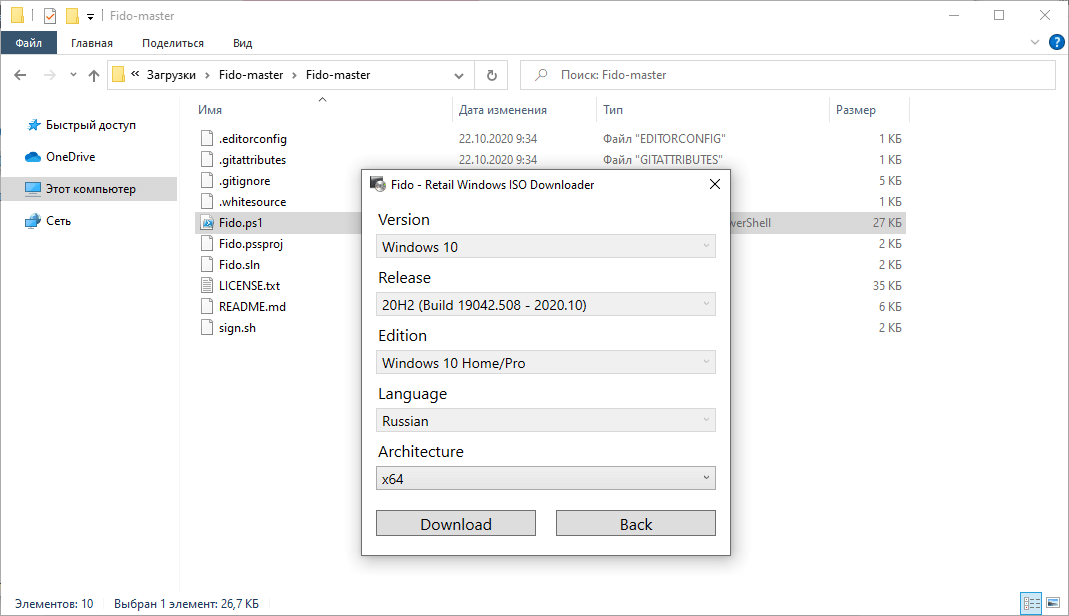1069x616 pixels.
Task: Open properties via quick access toolbar icon
Action: pyautogui.click(x=48, y=15)
